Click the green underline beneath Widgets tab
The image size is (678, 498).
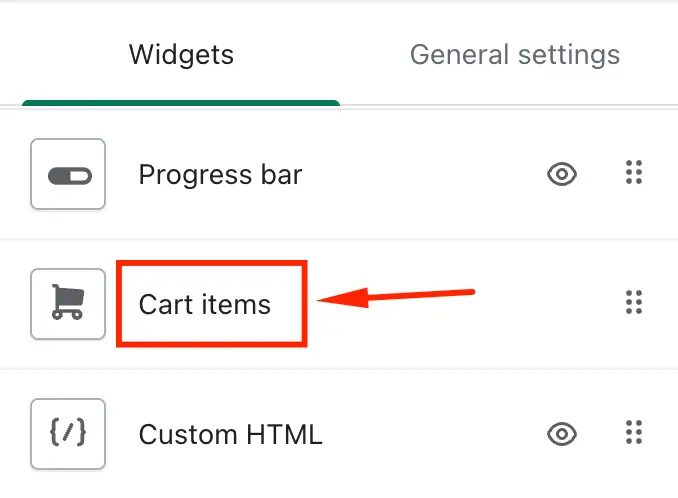click(x=181, y=103)
